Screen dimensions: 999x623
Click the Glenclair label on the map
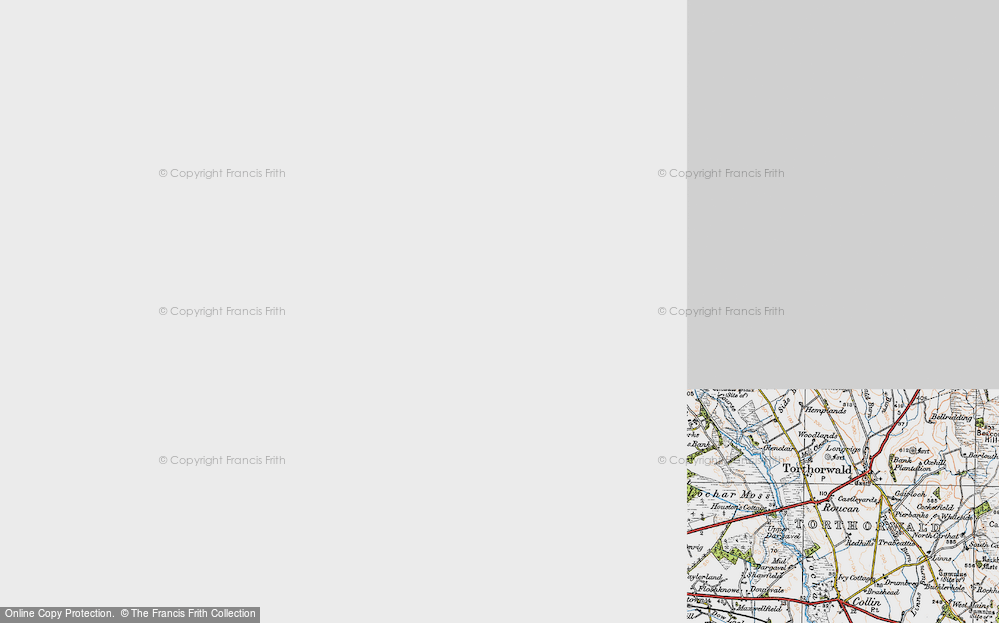coord(778,448)
